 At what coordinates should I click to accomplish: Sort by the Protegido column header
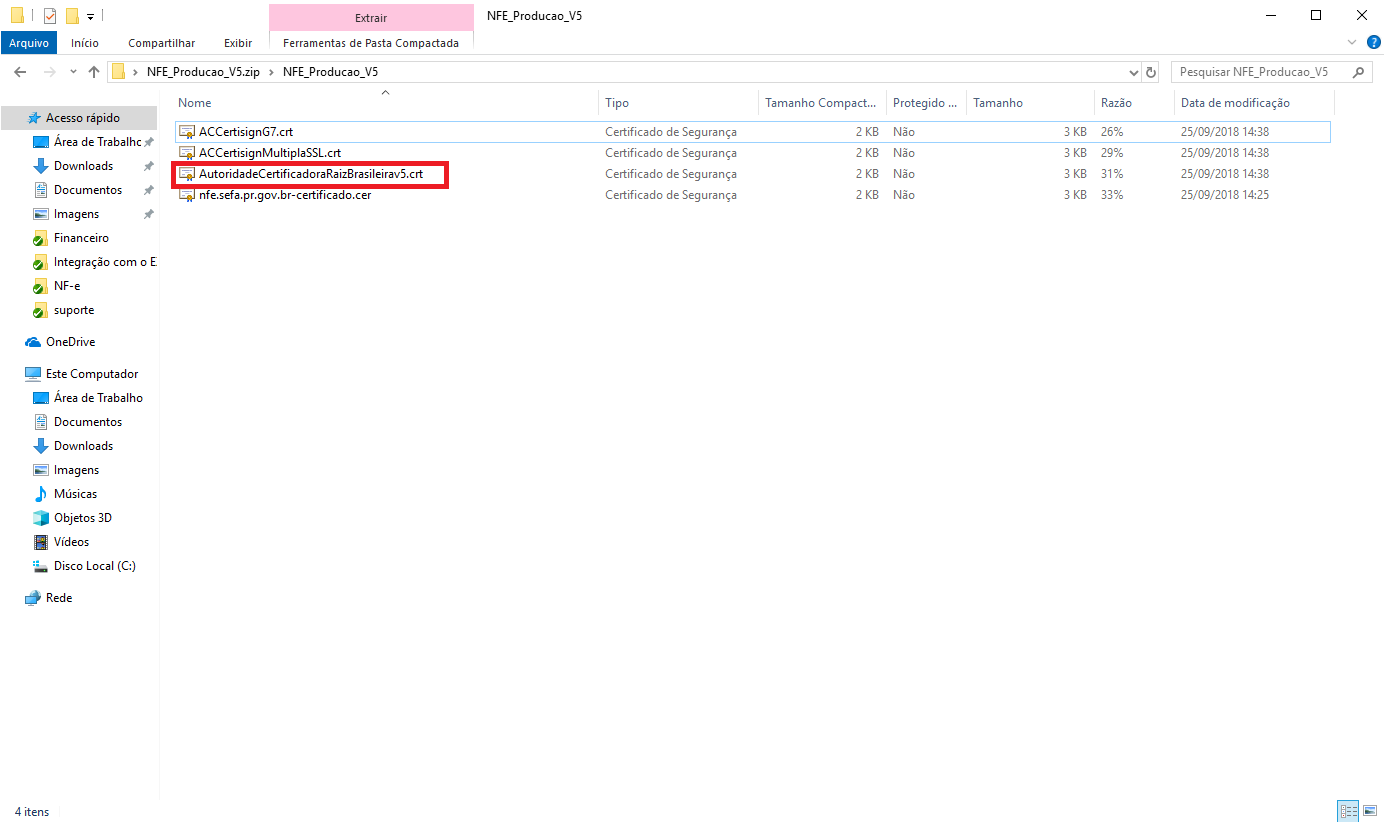point(926,103)
